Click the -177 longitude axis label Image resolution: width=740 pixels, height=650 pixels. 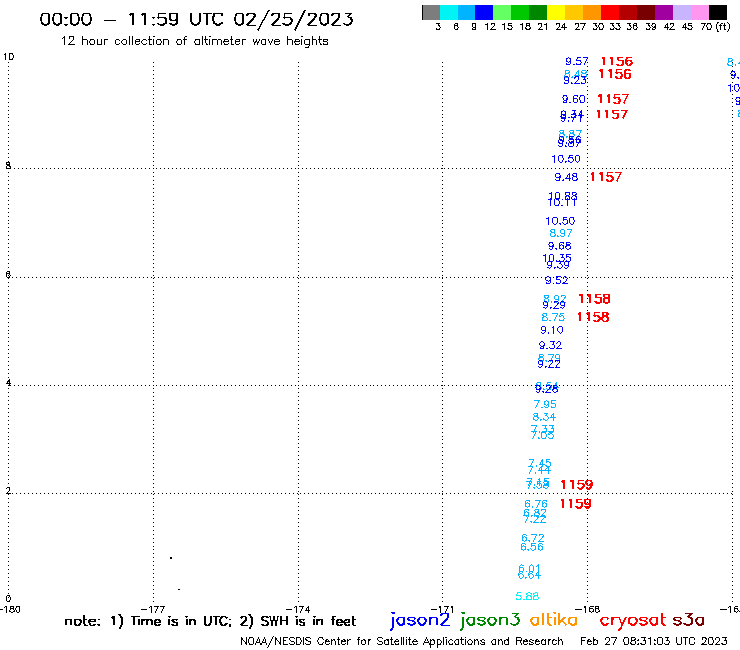click(153, 609)
